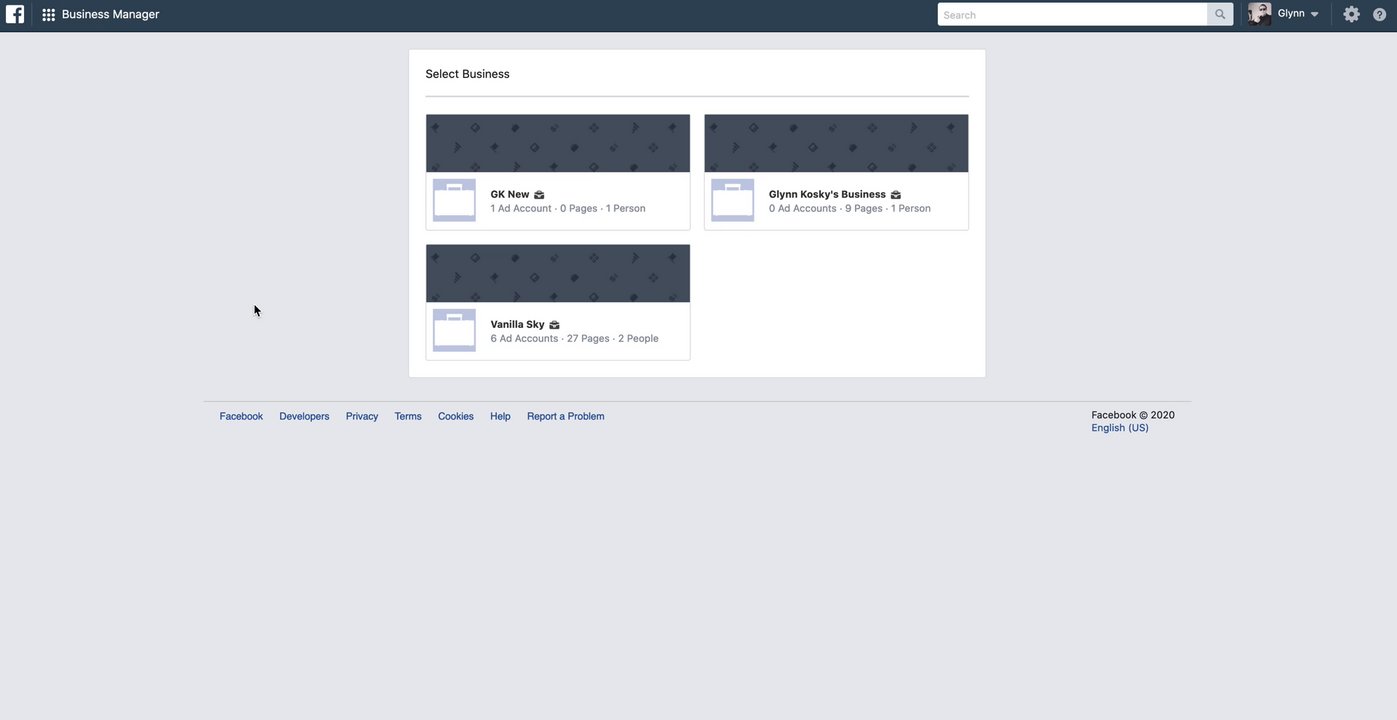Click '6 Ad Accounts · 27 Pages · 2 People' text
Screen dimensions: 1397x720
(x=575, y=338)
